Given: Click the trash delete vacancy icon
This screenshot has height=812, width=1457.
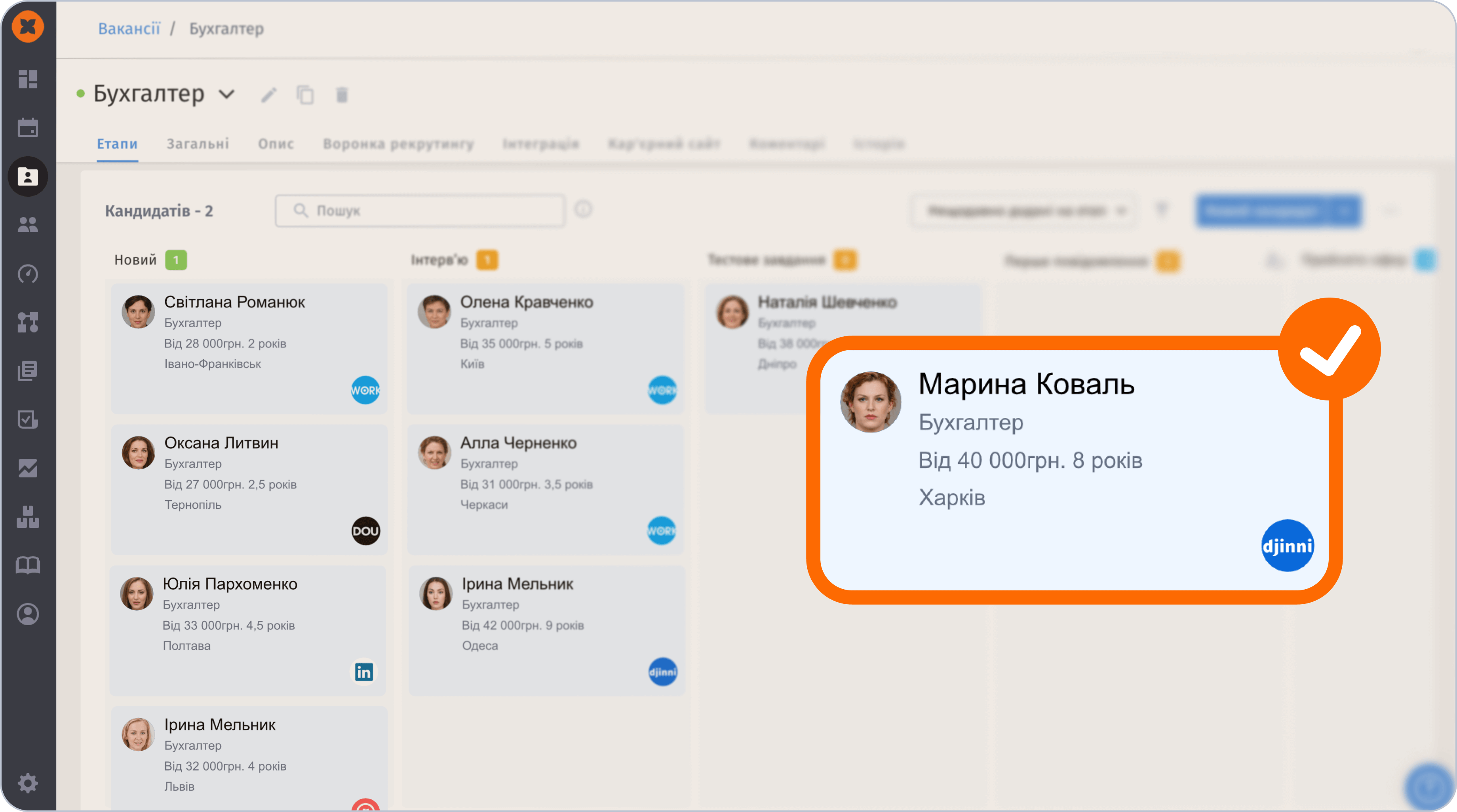Looking at the screenshot, I should (x=342, y=95).
